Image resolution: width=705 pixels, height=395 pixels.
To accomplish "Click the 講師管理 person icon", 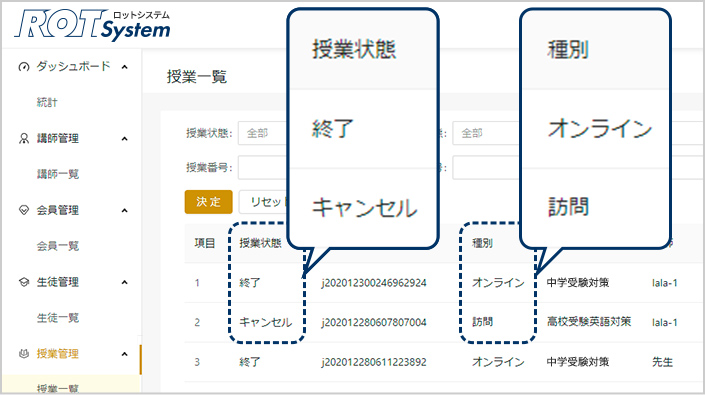I will [x=23, y=138].
